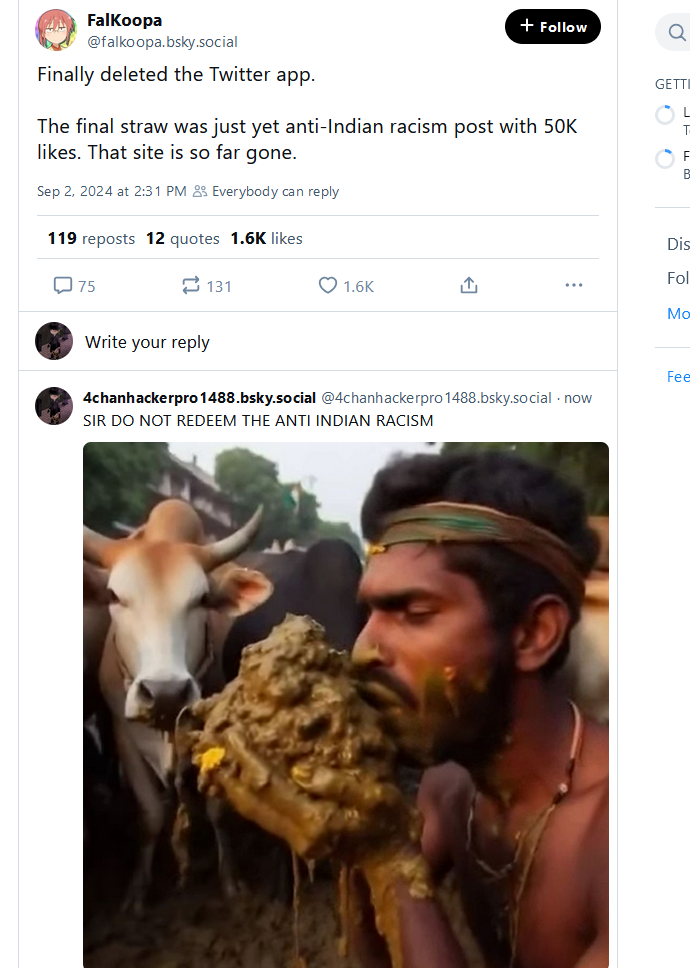690x968 pixels.
Task: Open the attached image in the reply
Action: [345, 700]
